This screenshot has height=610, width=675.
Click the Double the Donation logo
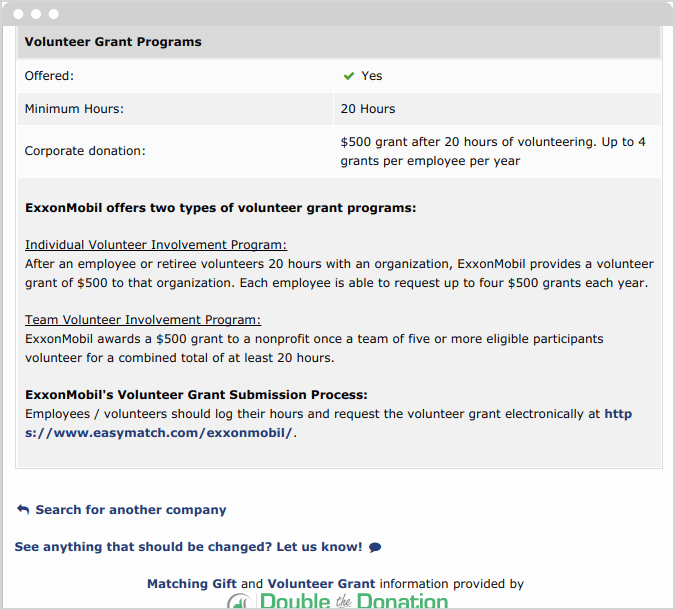point(338,601)
